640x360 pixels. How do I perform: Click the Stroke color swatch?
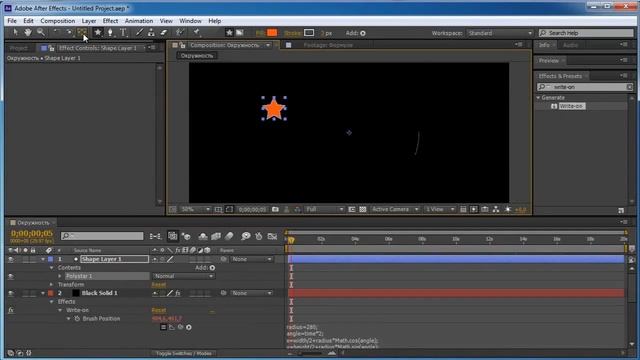(x=309, y=33)
